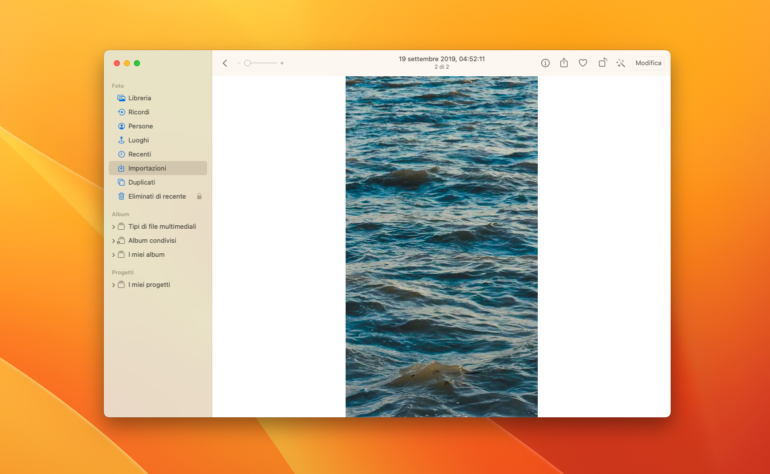Click the Album section header
This screenshot has height=474, width=770.
pyautogui.click(x=120, y=214)
